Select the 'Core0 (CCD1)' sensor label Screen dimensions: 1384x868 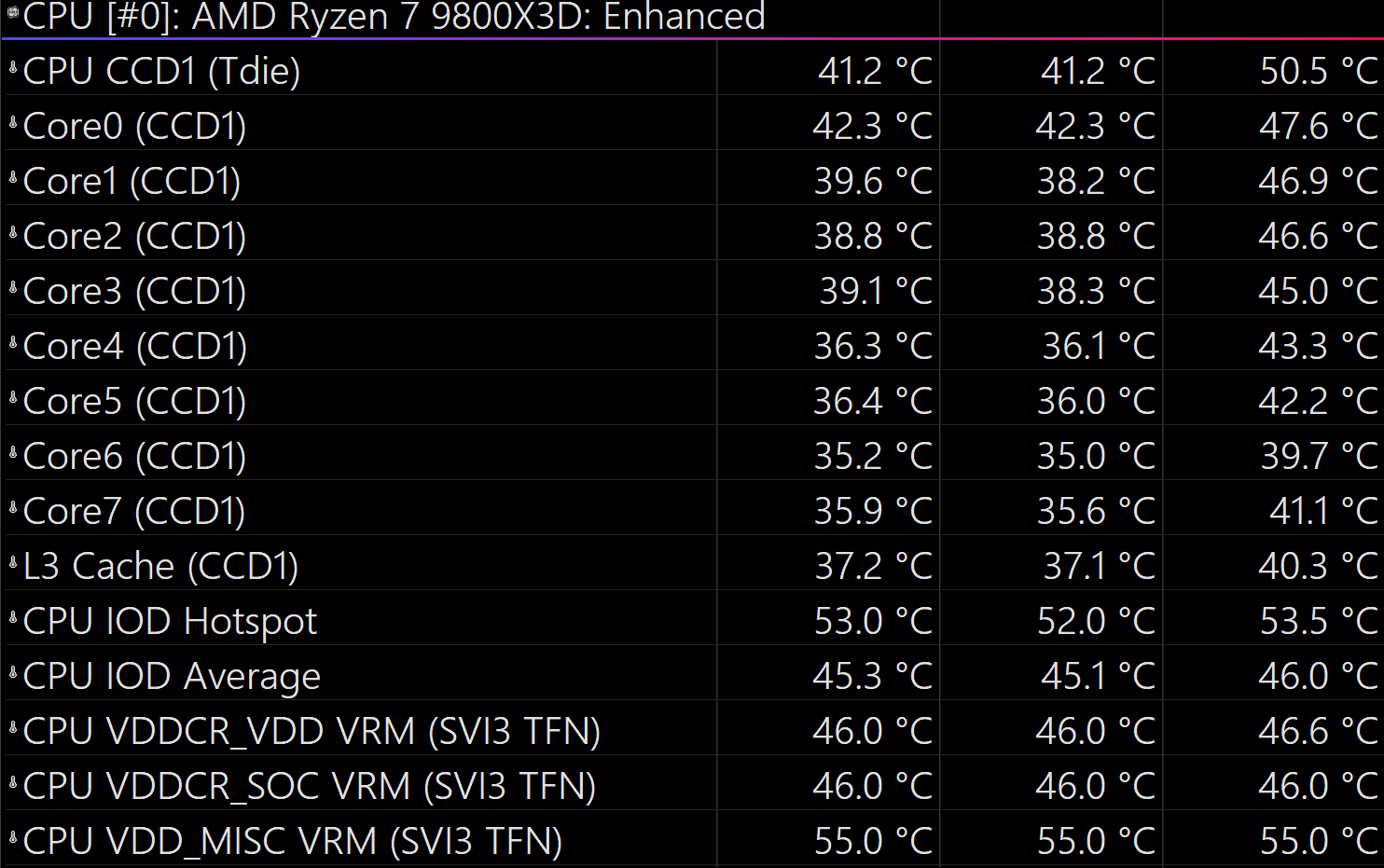134,127
